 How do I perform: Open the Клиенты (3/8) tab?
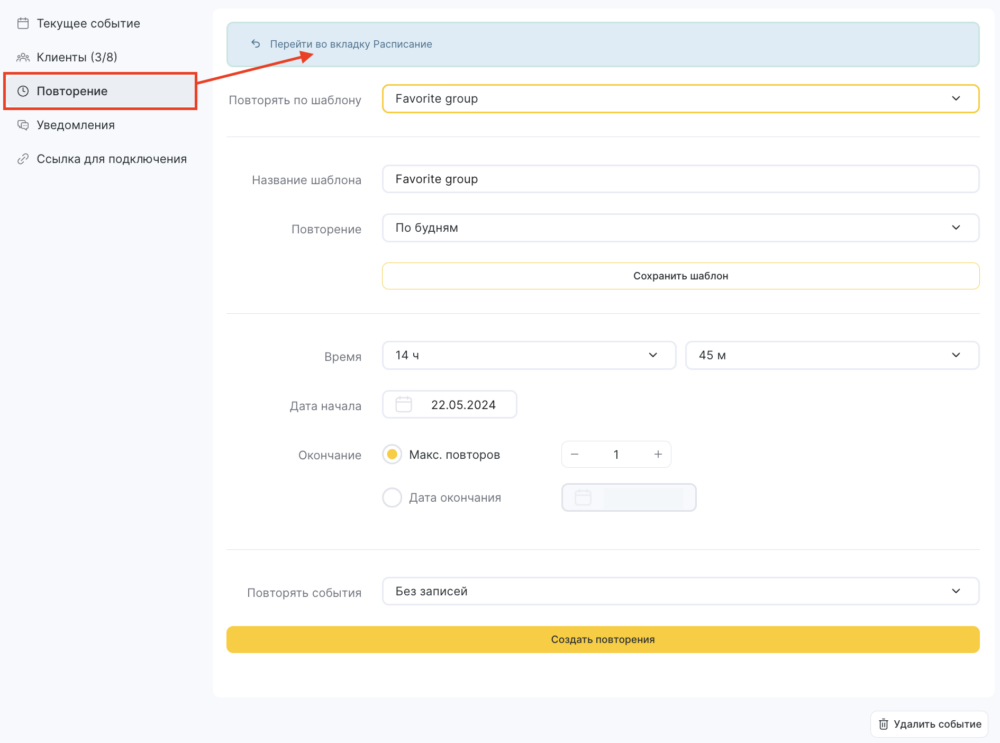click(x=99, y=57)
